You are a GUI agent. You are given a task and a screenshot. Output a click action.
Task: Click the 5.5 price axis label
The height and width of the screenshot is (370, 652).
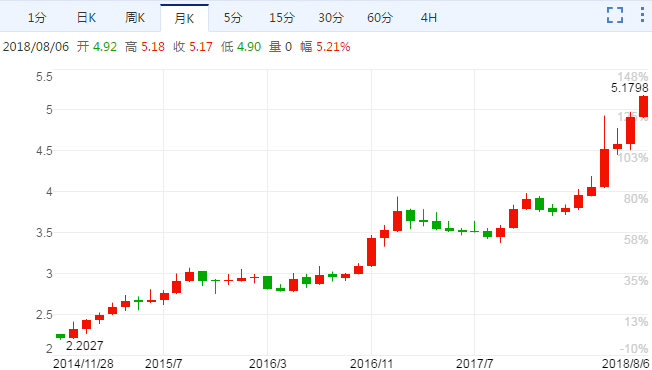(x=44, y=77)
